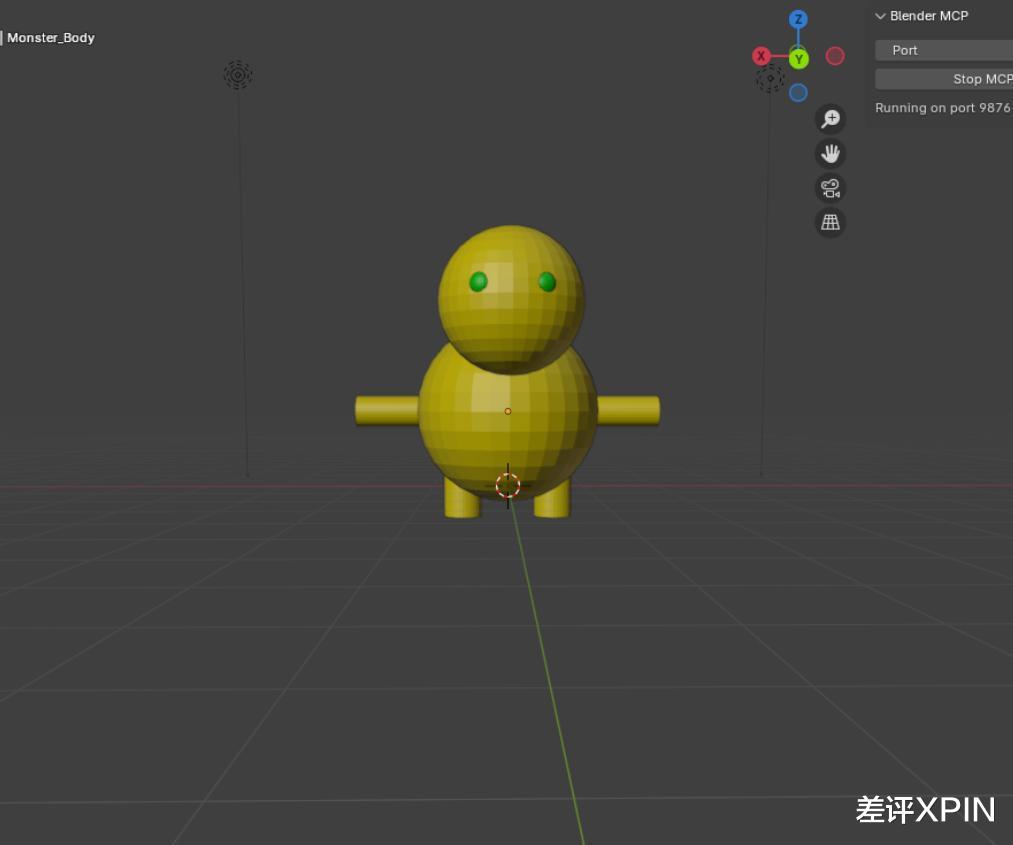Select the monster's right green eye
Screen dimensions: 1013x845
tap(547, 282)
